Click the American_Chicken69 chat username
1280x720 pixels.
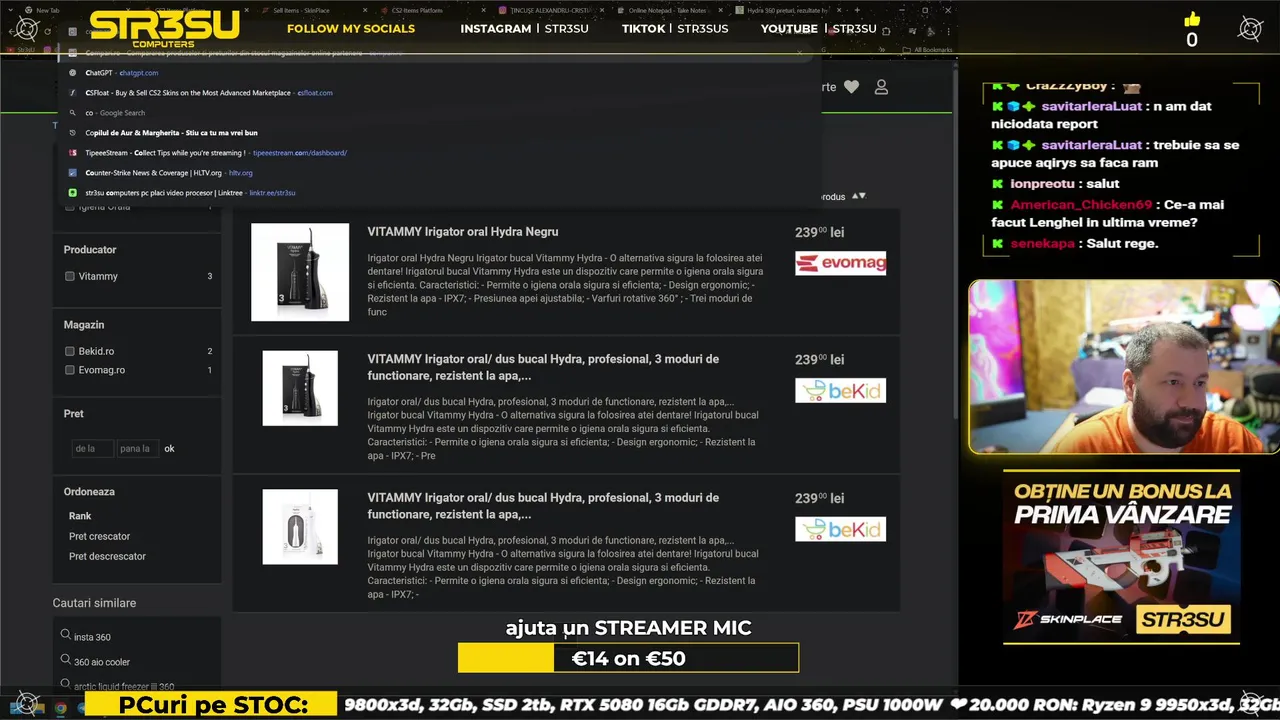[1081, 204]
